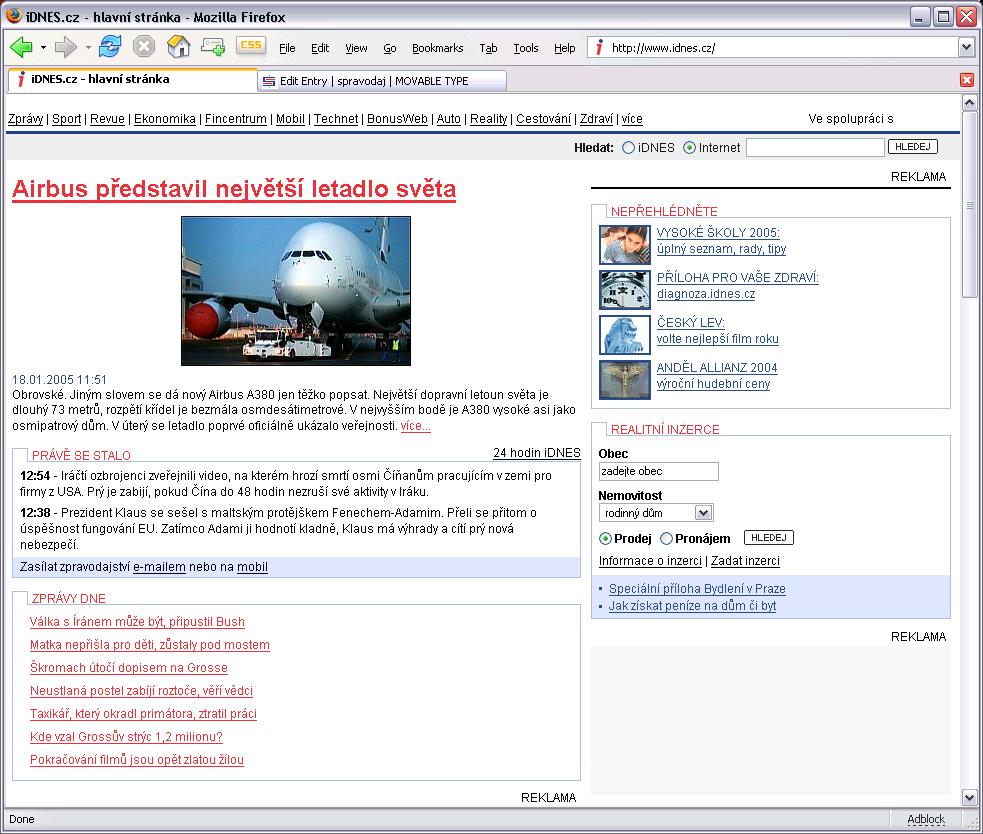Click the scrollbar down arrow
The height and width of the screenshot is (834, 983).
tap(969, 798)
